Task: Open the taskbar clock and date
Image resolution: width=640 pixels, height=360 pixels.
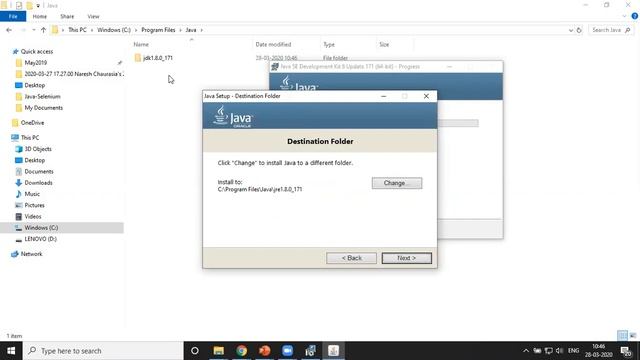Action: point(598,351)
